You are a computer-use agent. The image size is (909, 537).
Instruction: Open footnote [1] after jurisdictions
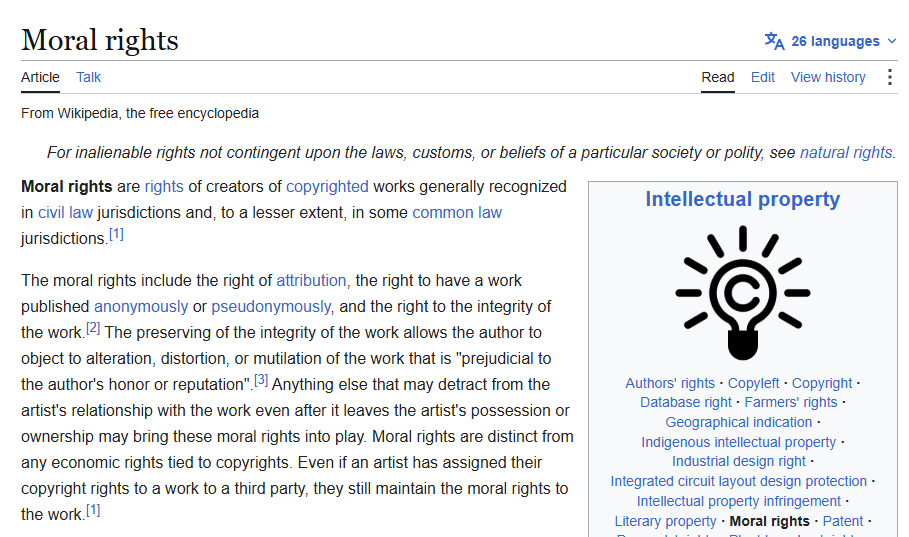[117, 234]
